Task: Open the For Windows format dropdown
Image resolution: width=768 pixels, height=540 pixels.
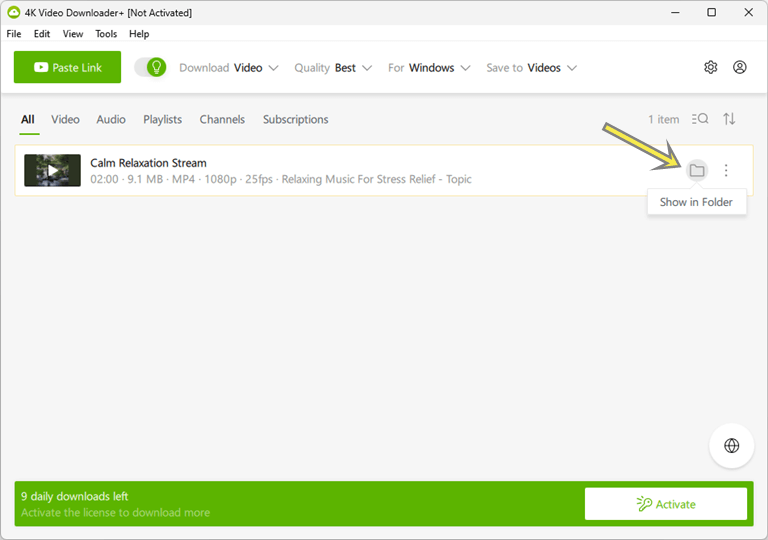Action: pyautogui.click(x=429, y=68)
